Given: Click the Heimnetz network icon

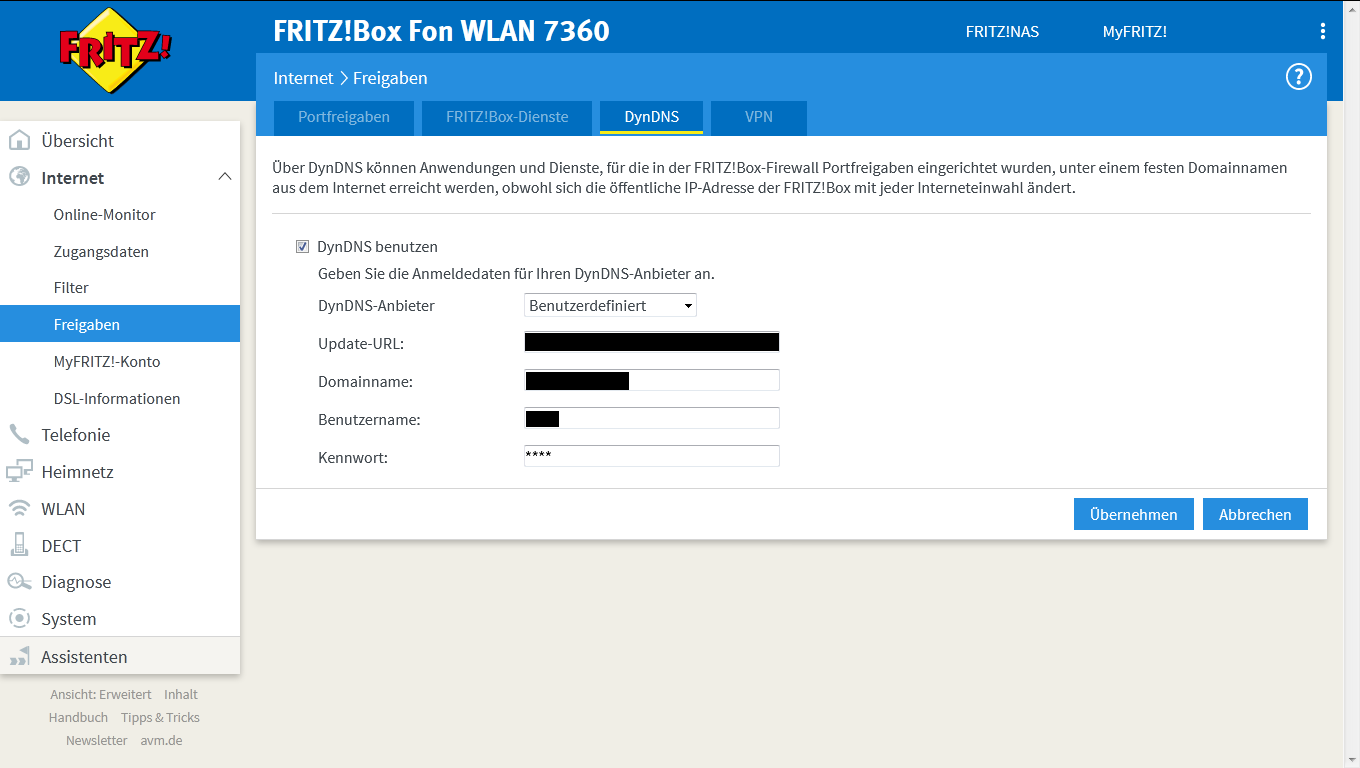Looking at the screenshot, I should pos(20,471).
